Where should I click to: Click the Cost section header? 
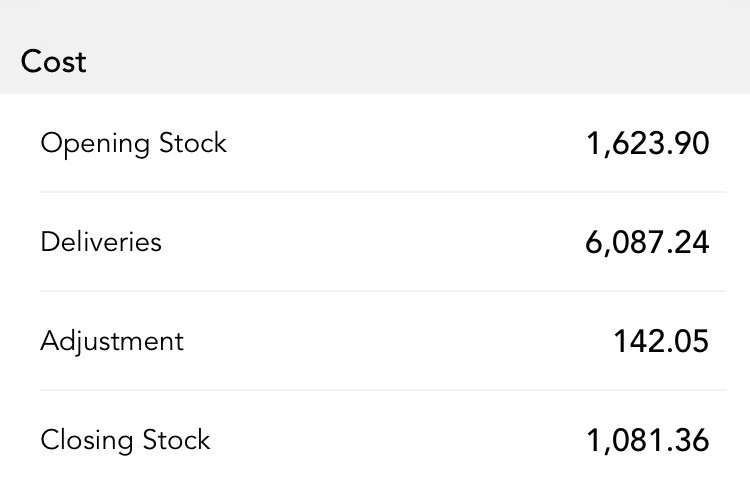54,62
